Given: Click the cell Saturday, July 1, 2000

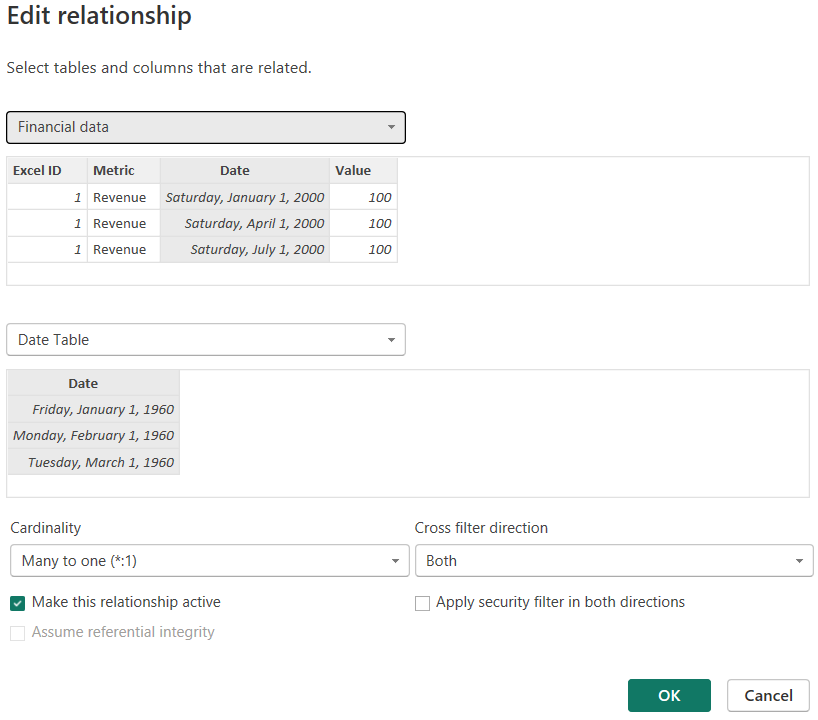Looking at the screenshot, I should pyautogui.click(x=245, y=249).
